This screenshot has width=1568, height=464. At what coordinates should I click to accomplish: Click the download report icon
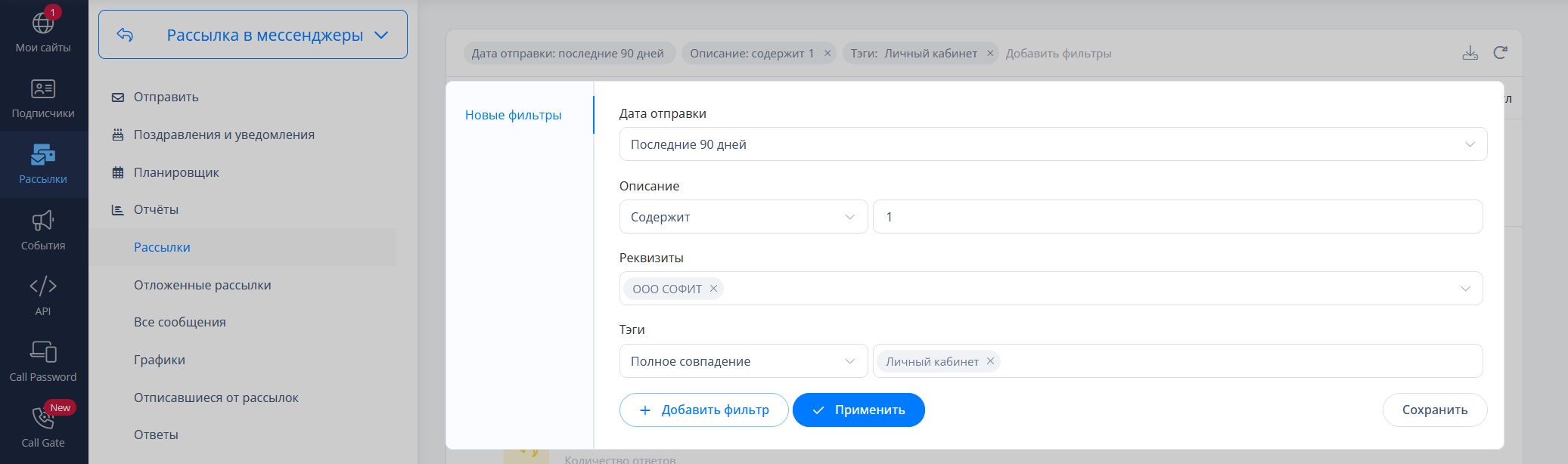tap(1470, 53)
